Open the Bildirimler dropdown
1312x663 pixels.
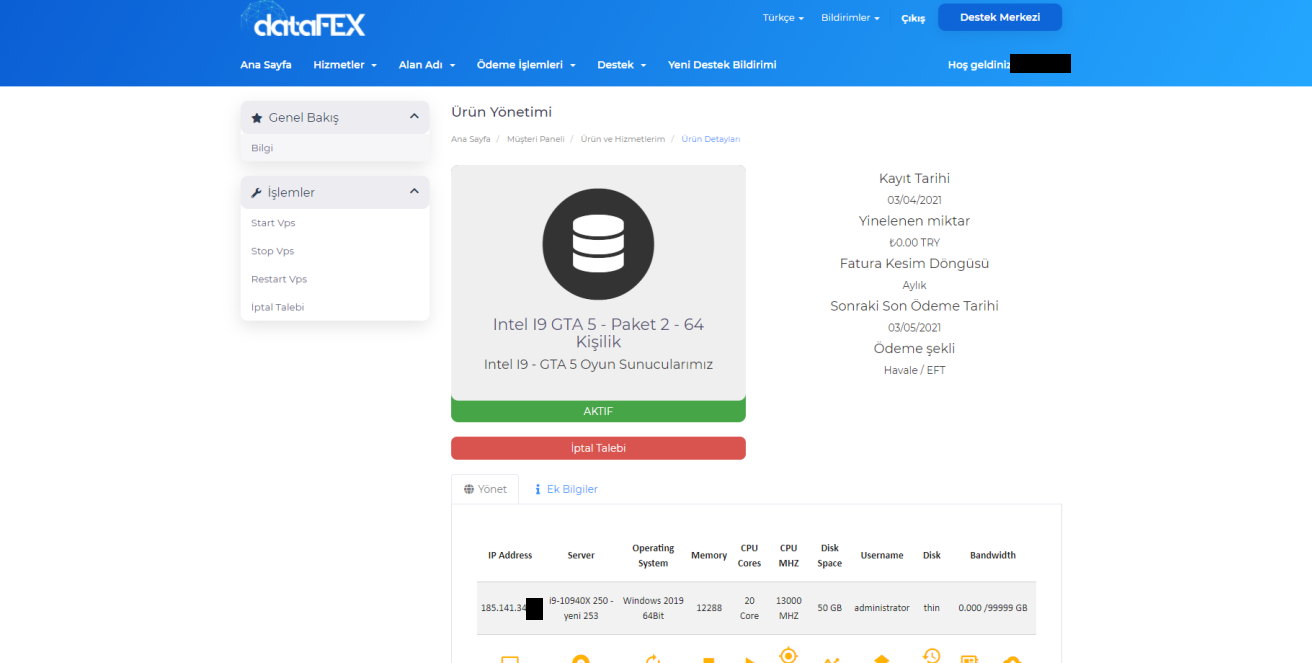pyautogui.click(x=850, y=18)
